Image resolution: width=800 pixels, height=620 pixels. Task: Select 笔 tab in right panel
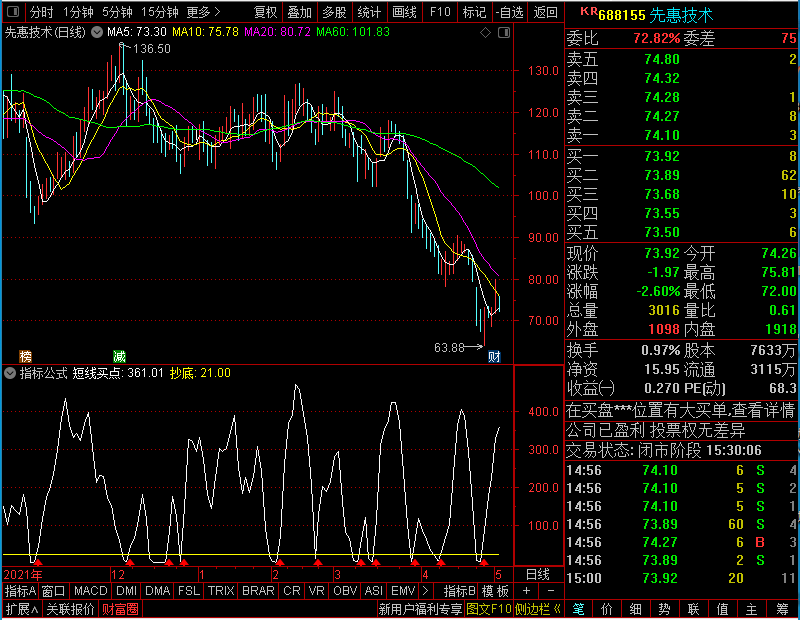pyautogui.click(x=578, y=609)
